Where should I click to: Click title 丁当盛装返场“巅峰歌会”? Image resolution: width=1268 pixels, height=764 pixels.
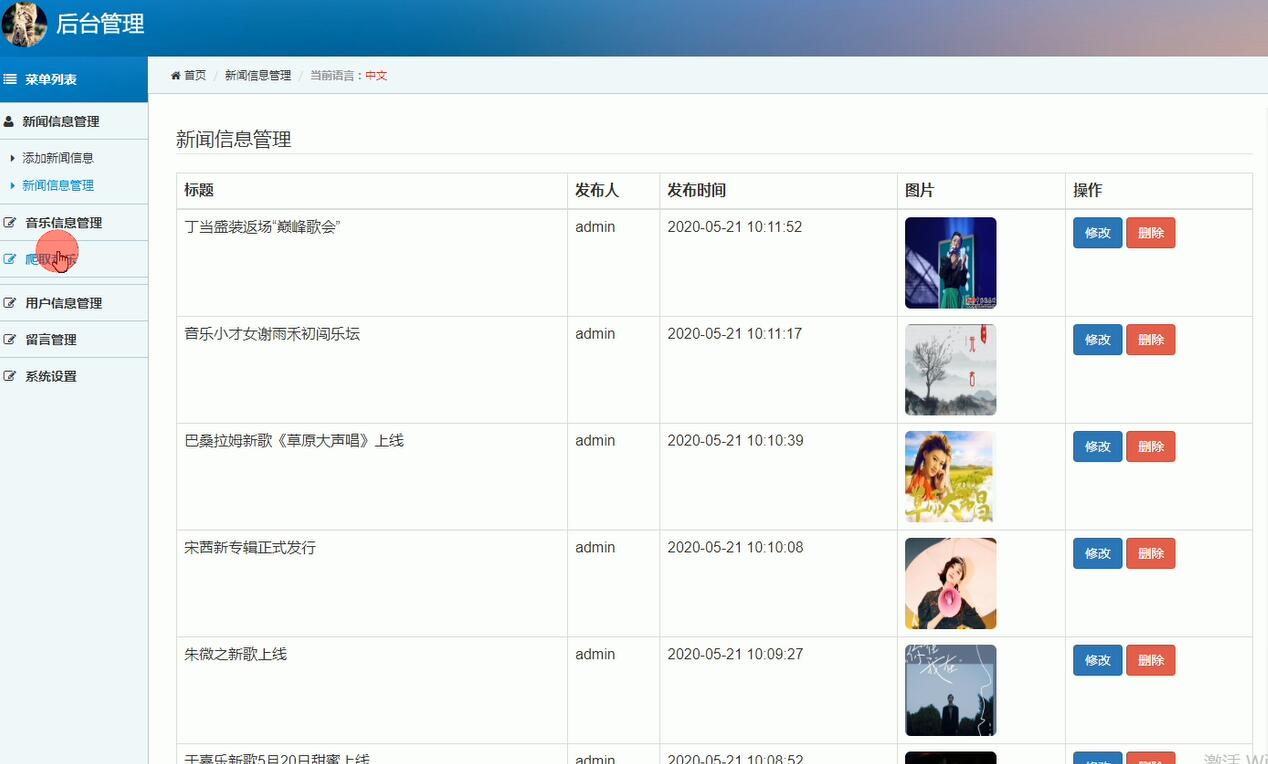[263, 227]
